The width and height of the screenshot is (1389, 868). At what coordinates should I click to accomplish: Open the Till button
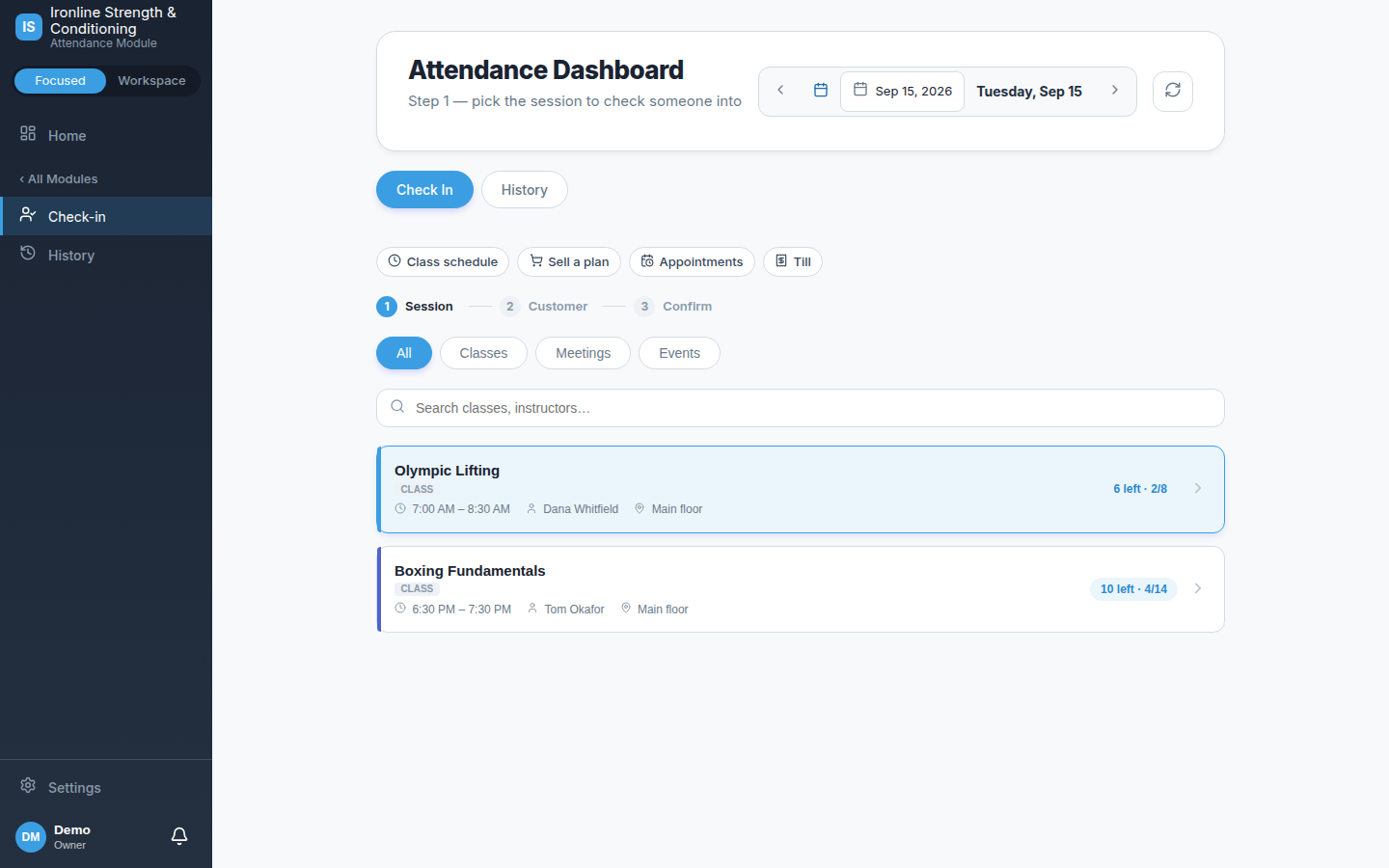pos(793,261)
